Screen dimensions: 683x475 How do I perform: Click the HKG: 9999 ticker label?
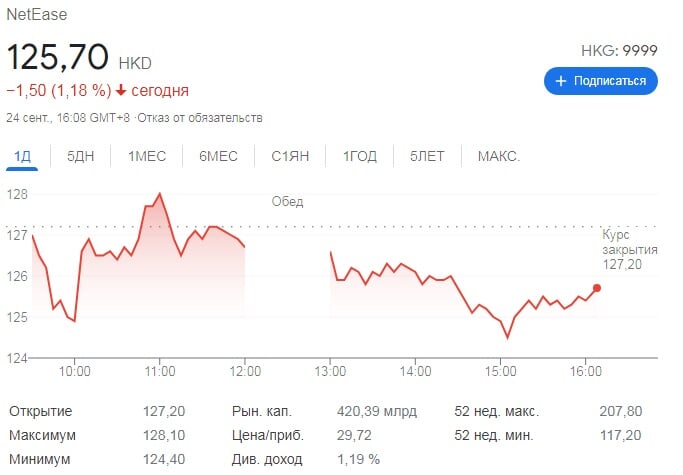(619, 51)
